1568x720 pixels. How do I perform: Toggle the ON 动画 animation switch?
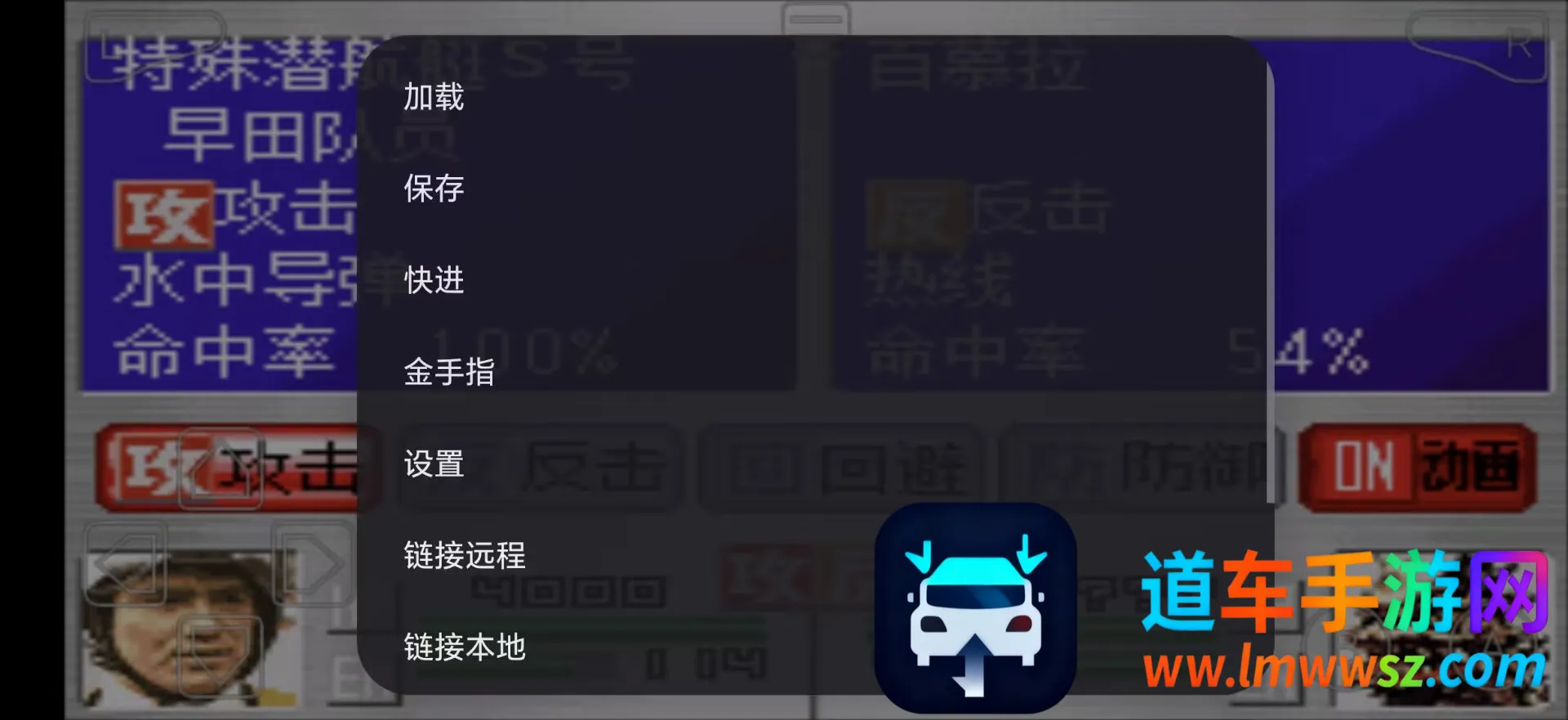point(1418,468)
